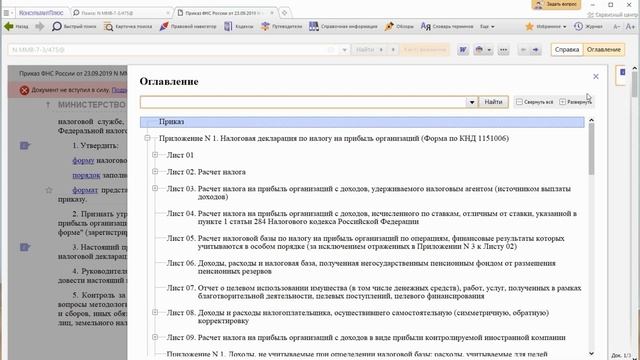
Task: Expand Лист 02. Расчет налога node
Action: click(155, 171)
